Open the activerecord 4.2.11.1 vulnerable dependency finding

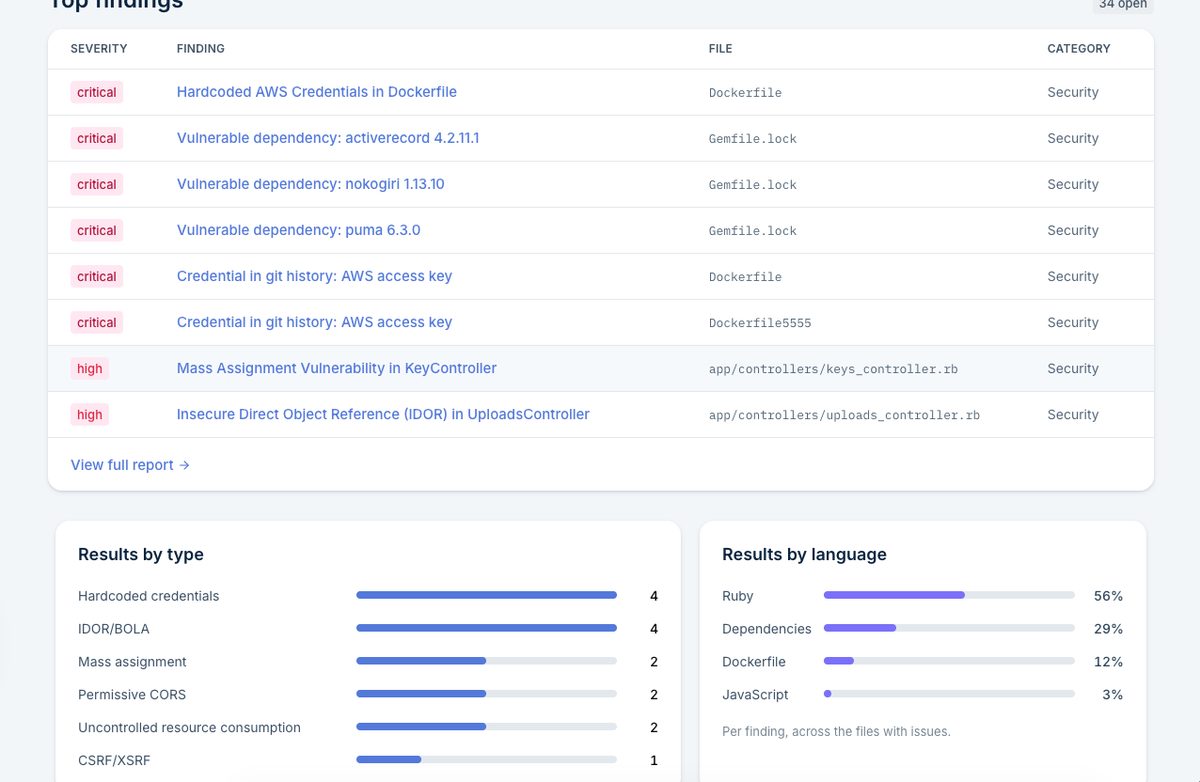328,138
